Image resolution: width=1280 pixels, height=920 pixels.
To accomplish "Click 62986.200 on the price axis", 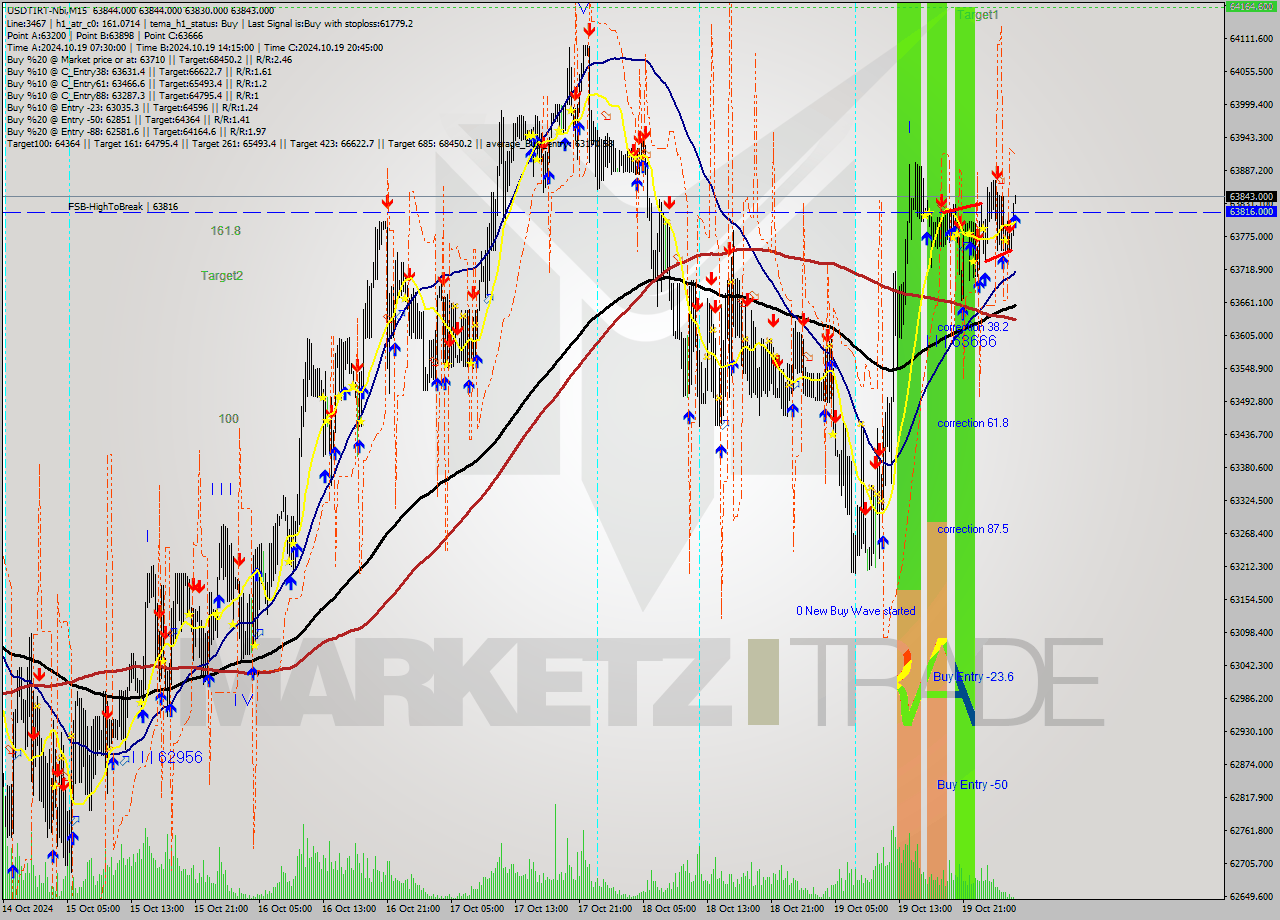I will pyautogui.click(x=1250, y=698).
